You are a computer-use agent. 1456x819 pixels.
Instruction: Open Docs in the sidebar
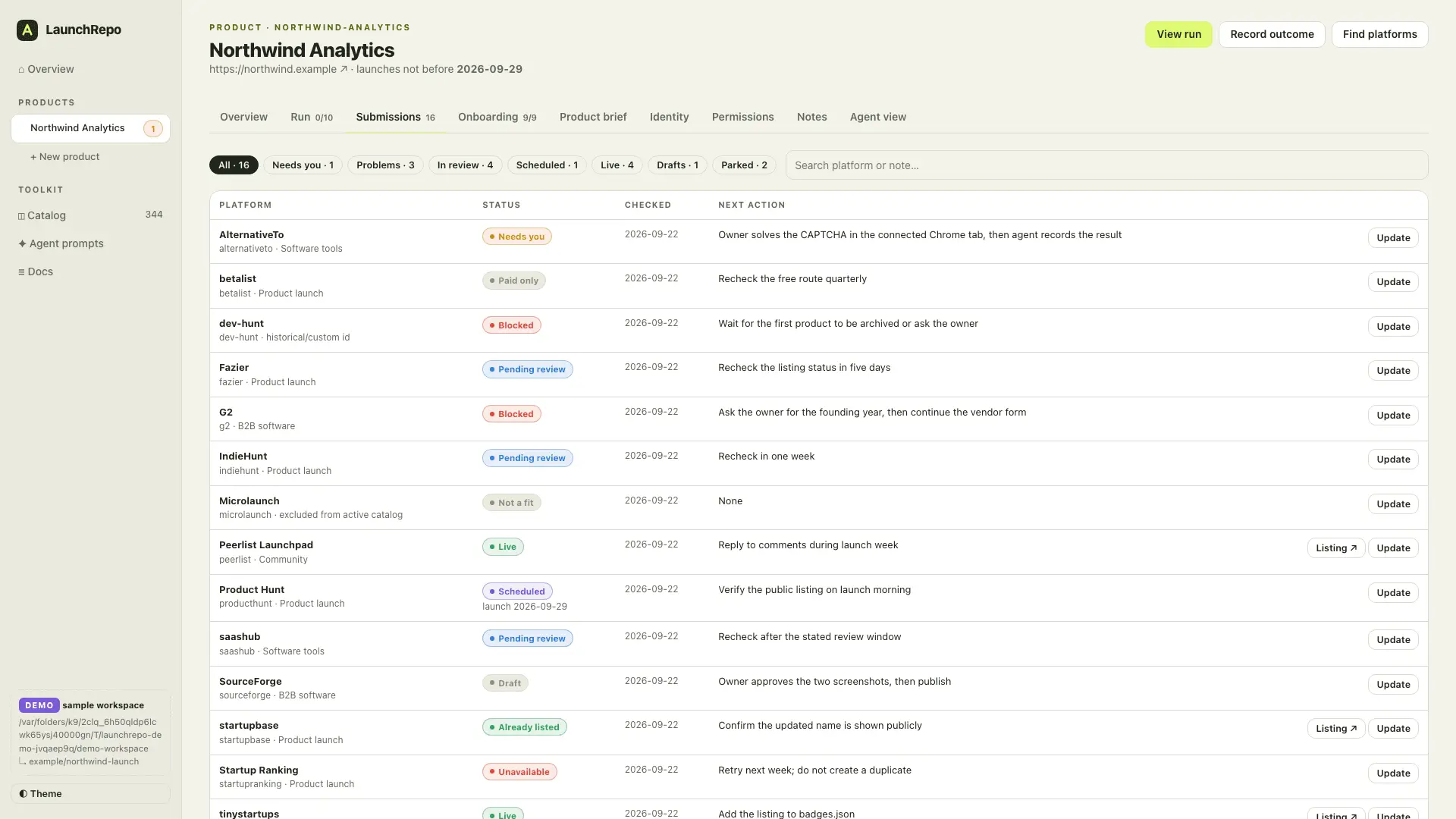[36, 271]
